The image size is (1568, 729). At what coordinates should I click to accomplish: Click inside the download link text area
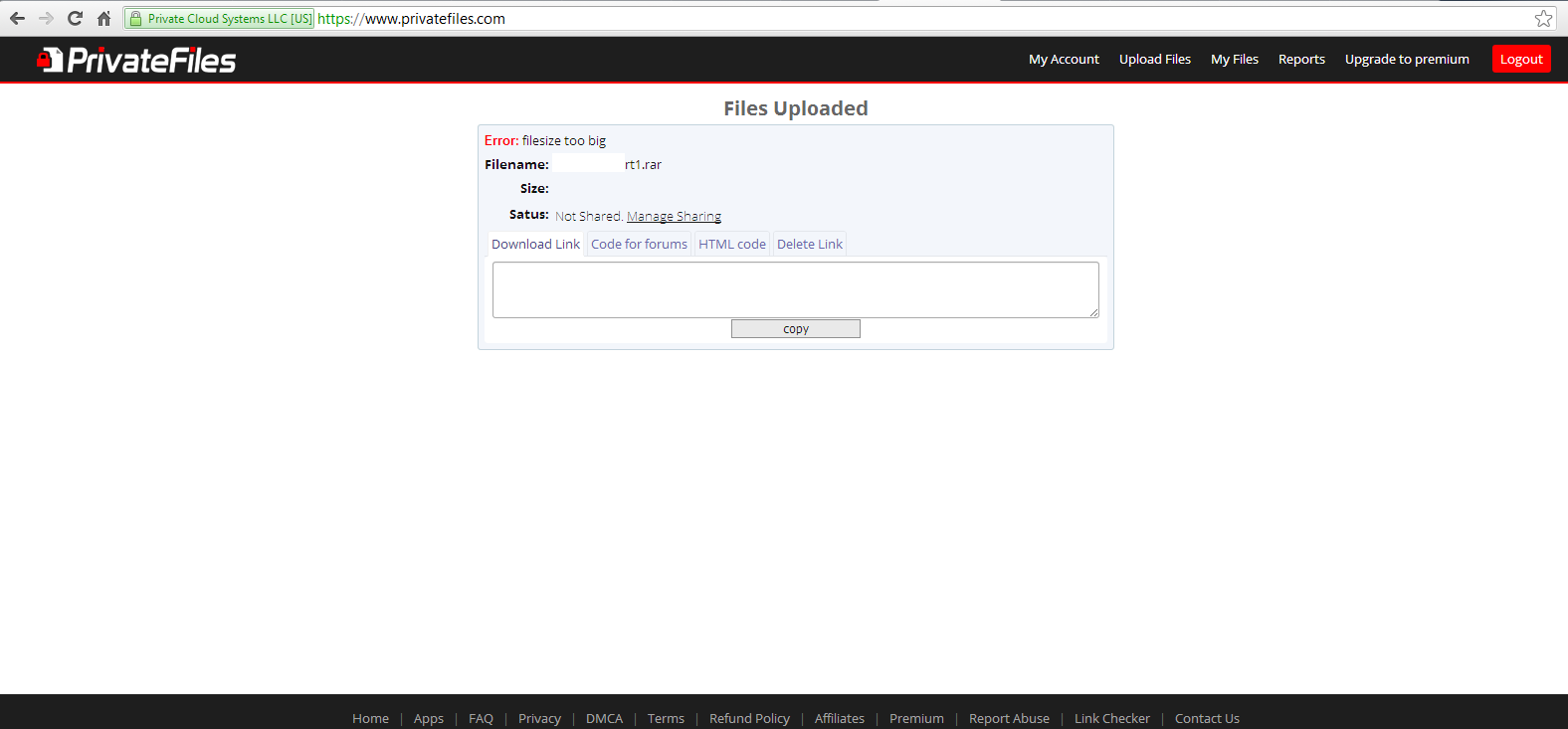click(x=795, y=289)
